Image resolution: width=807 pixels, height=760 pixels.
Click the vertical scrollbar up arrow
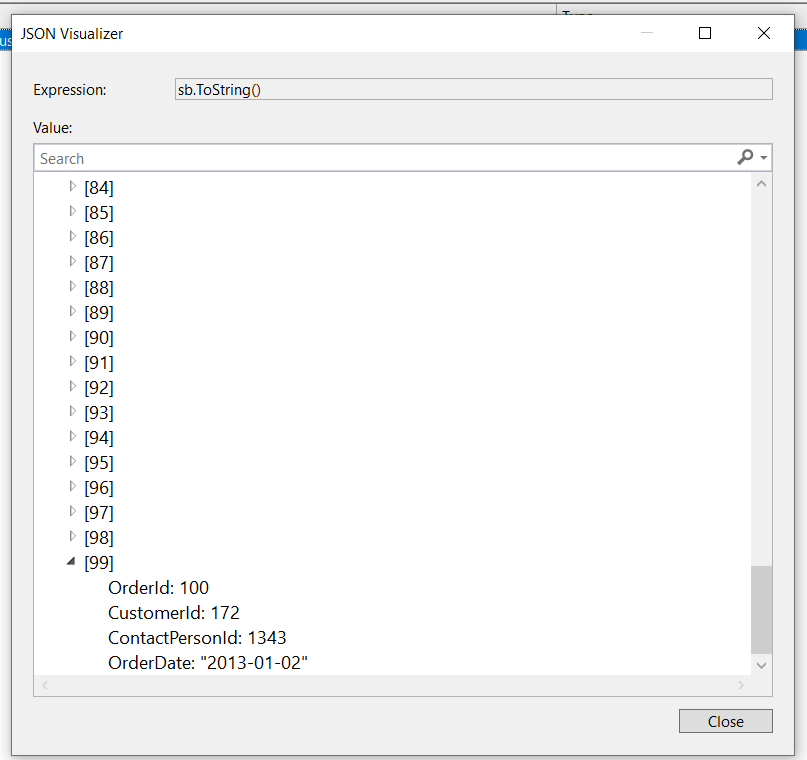(x=762, y=184)
